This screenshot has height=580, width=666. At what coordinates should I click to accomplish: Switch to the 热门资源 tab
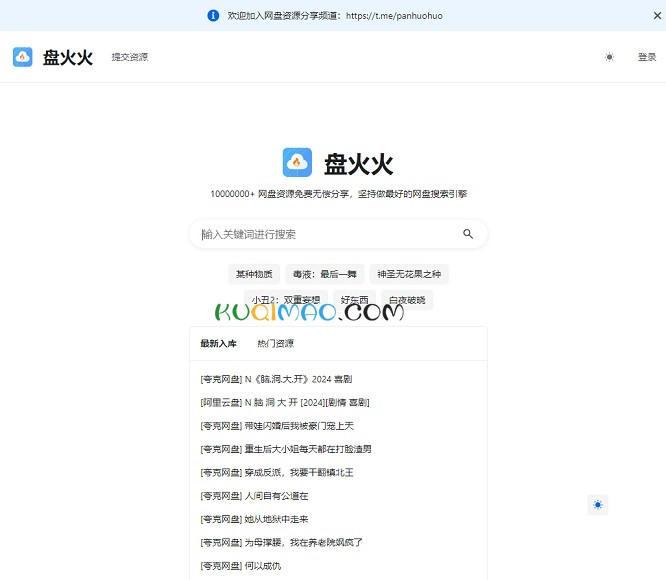(275, 343)
